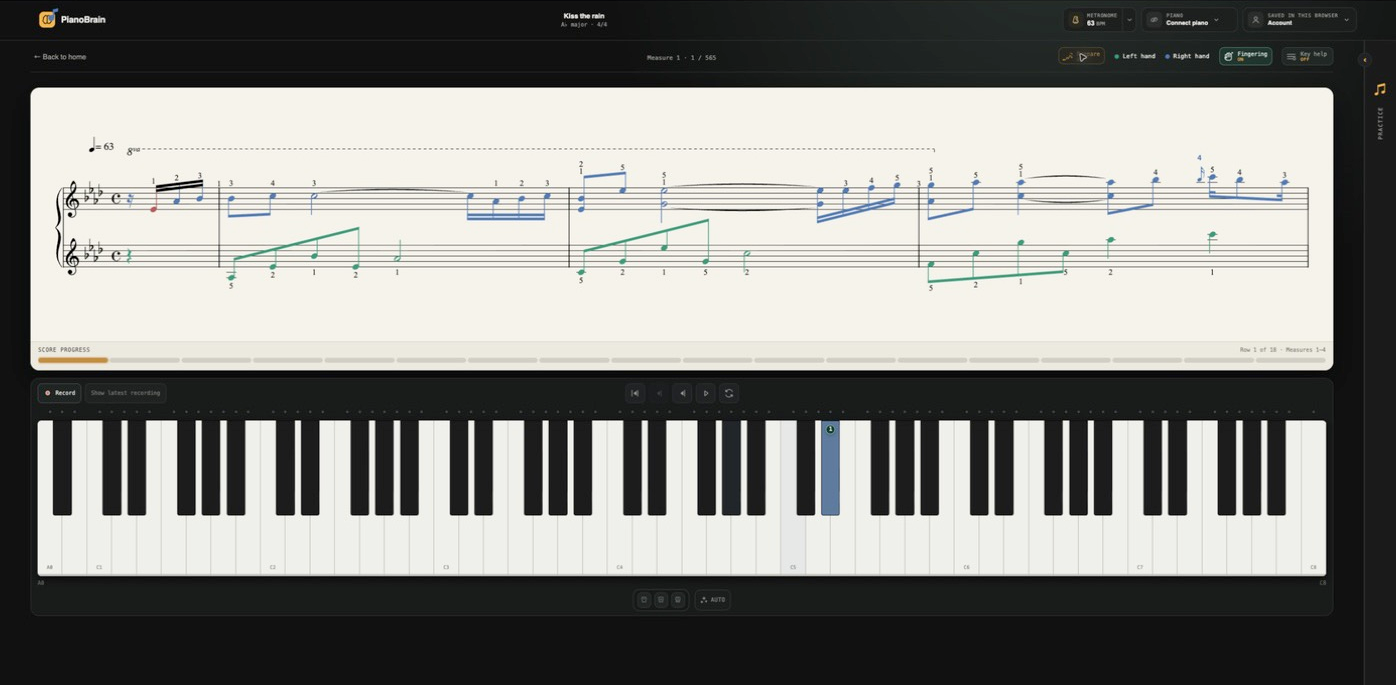Go Back to home
Image resolution: width=1396 pixels, height=685 pixels.
[x=60, y=57]
